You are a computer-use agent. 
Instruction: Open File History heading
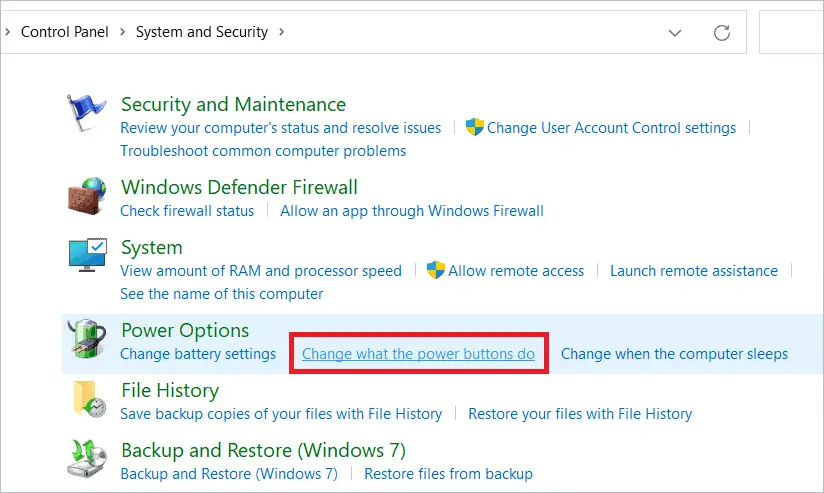[170, 390]
